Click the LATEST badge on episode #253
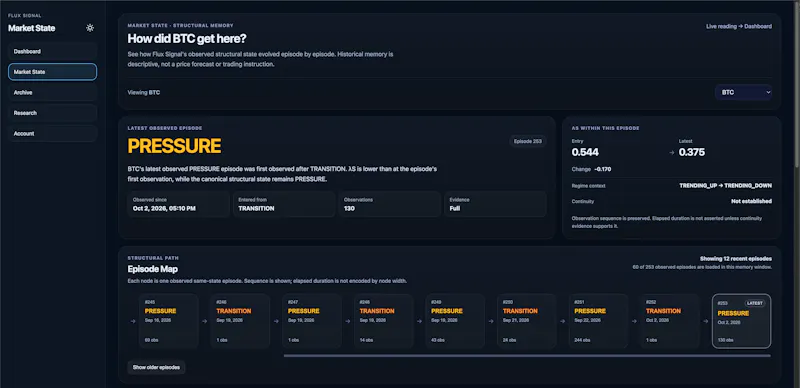 (x=755, y=303)
